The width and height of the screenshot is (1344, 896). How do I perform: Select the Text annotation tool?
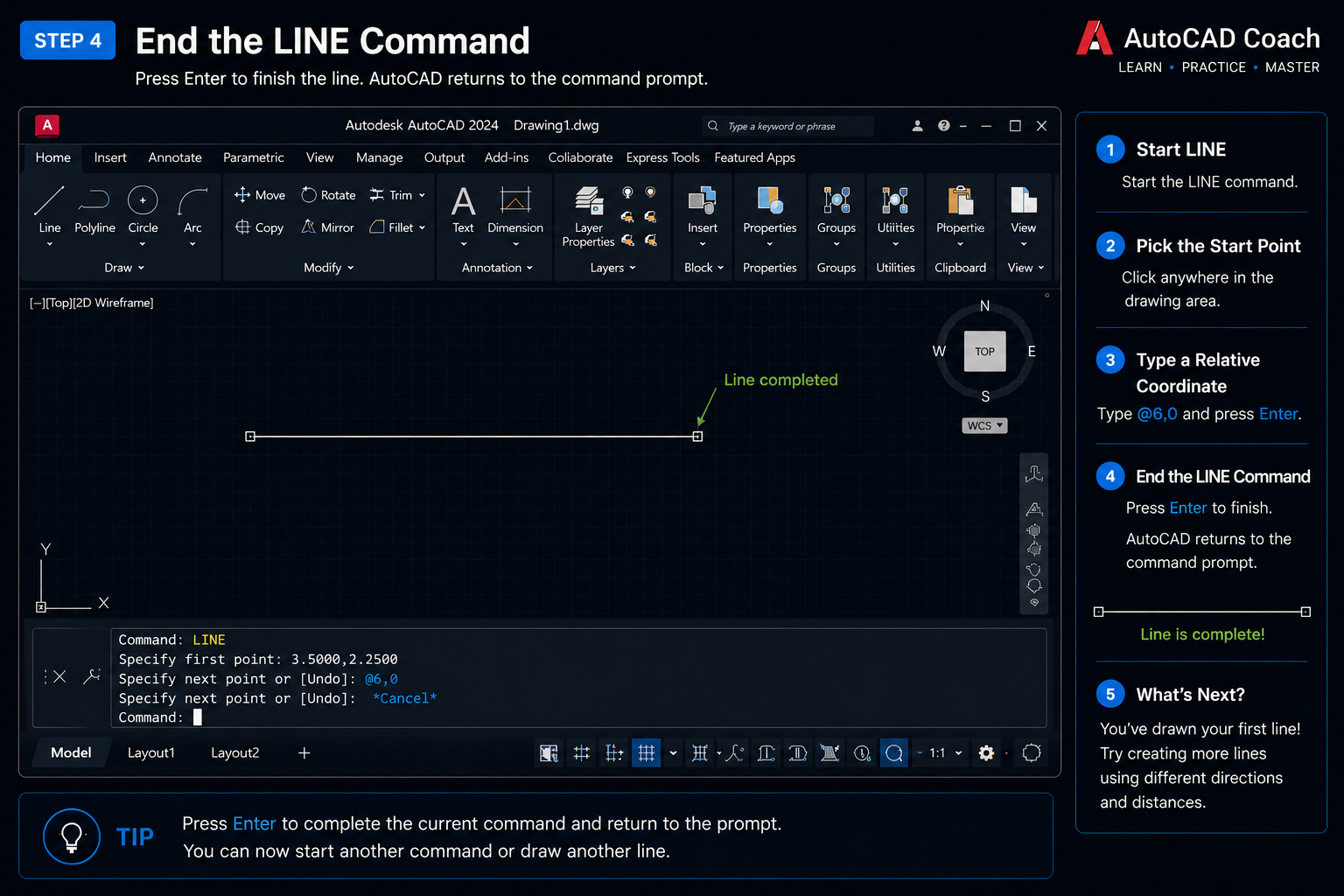coord(463,210)
